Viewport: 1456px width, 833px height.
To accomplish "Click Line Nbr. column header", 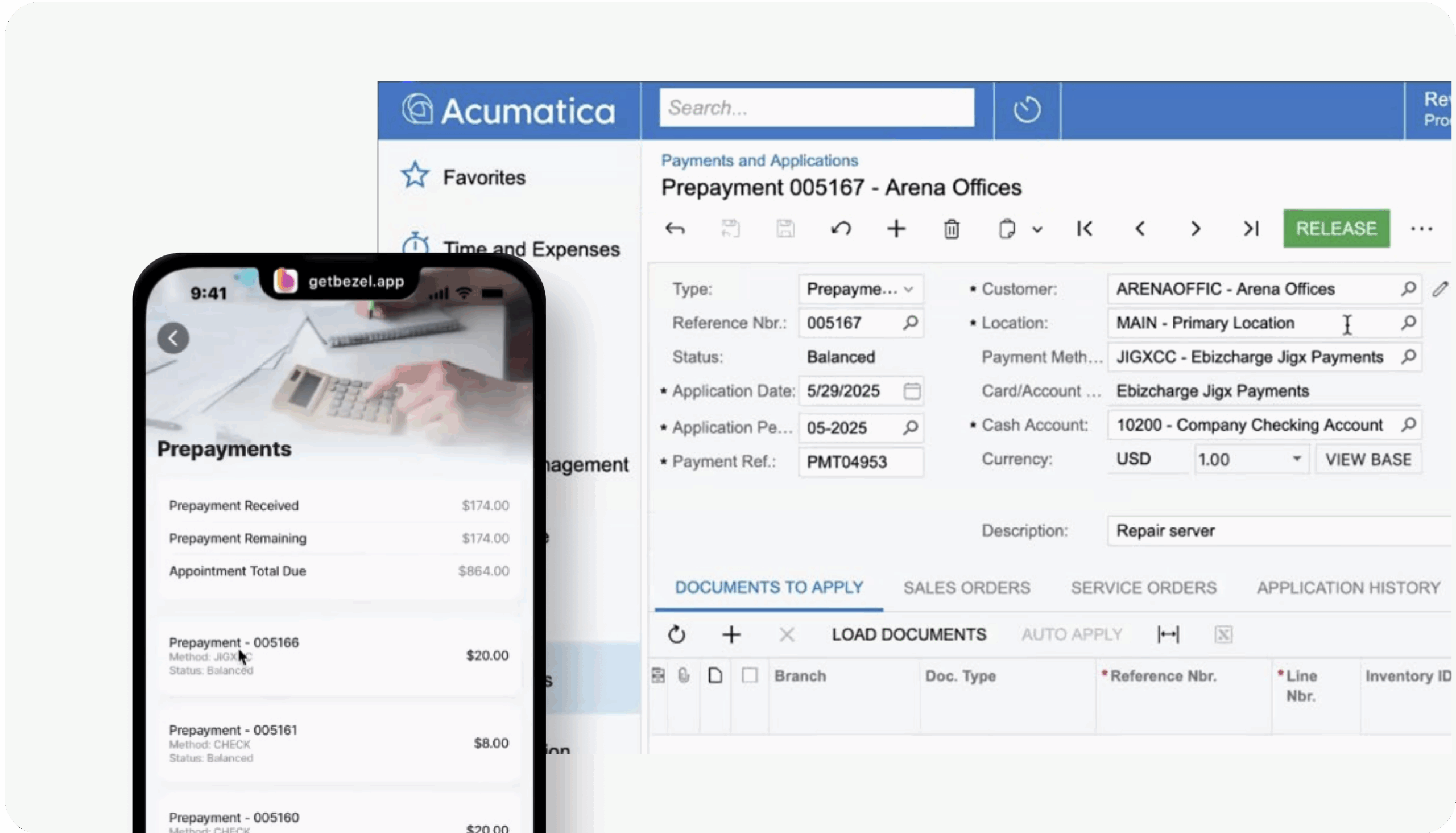I will [1301, 686].
